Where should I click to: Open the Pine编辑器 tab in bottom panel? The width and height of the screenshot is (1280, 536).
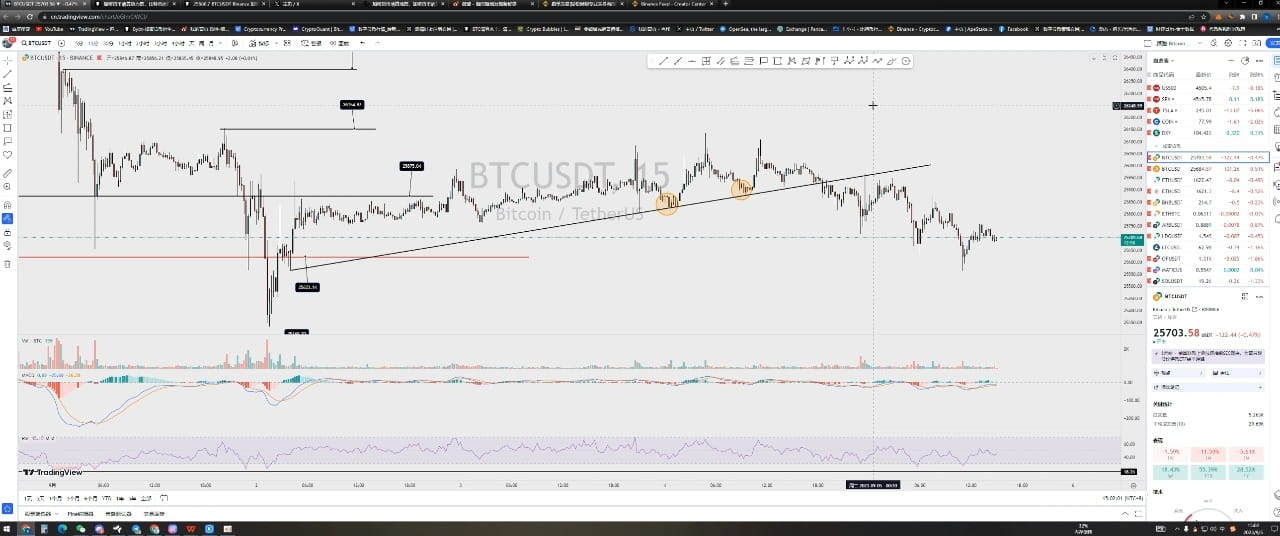click(x=80, y=514)
